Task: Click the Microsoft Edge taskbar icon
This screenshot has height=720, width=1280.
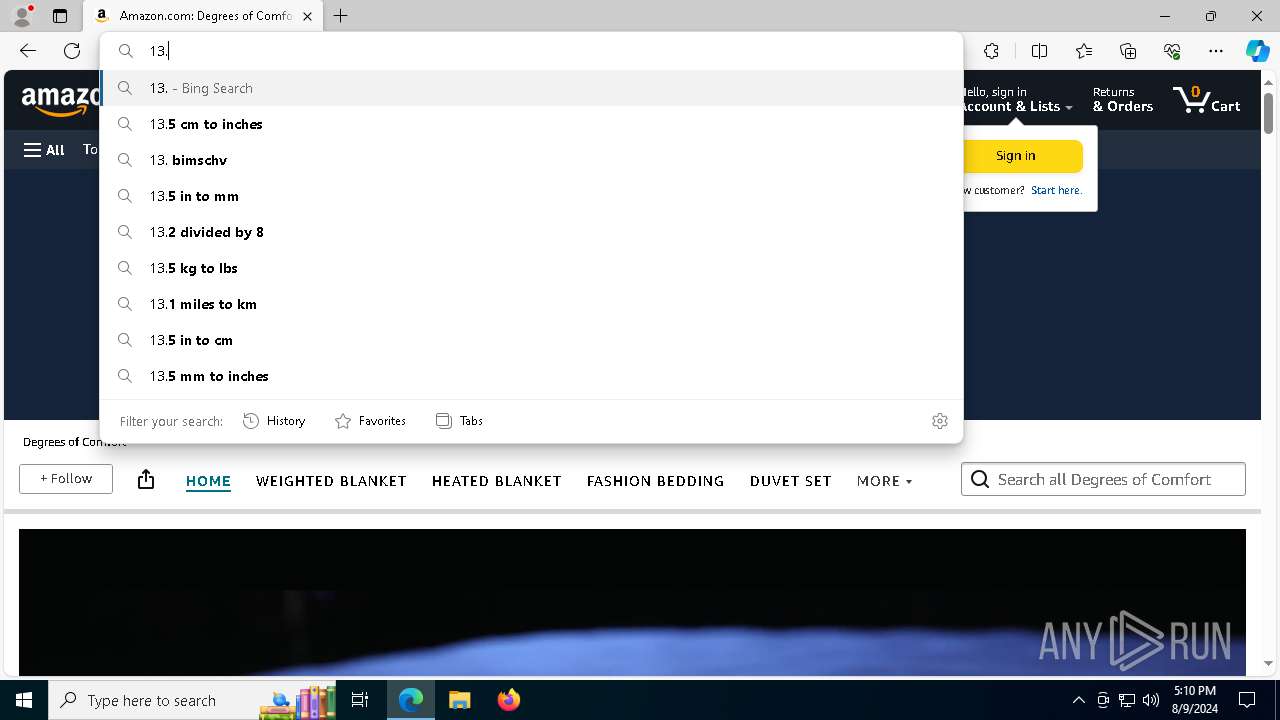Action: click(x=411, y=700)
